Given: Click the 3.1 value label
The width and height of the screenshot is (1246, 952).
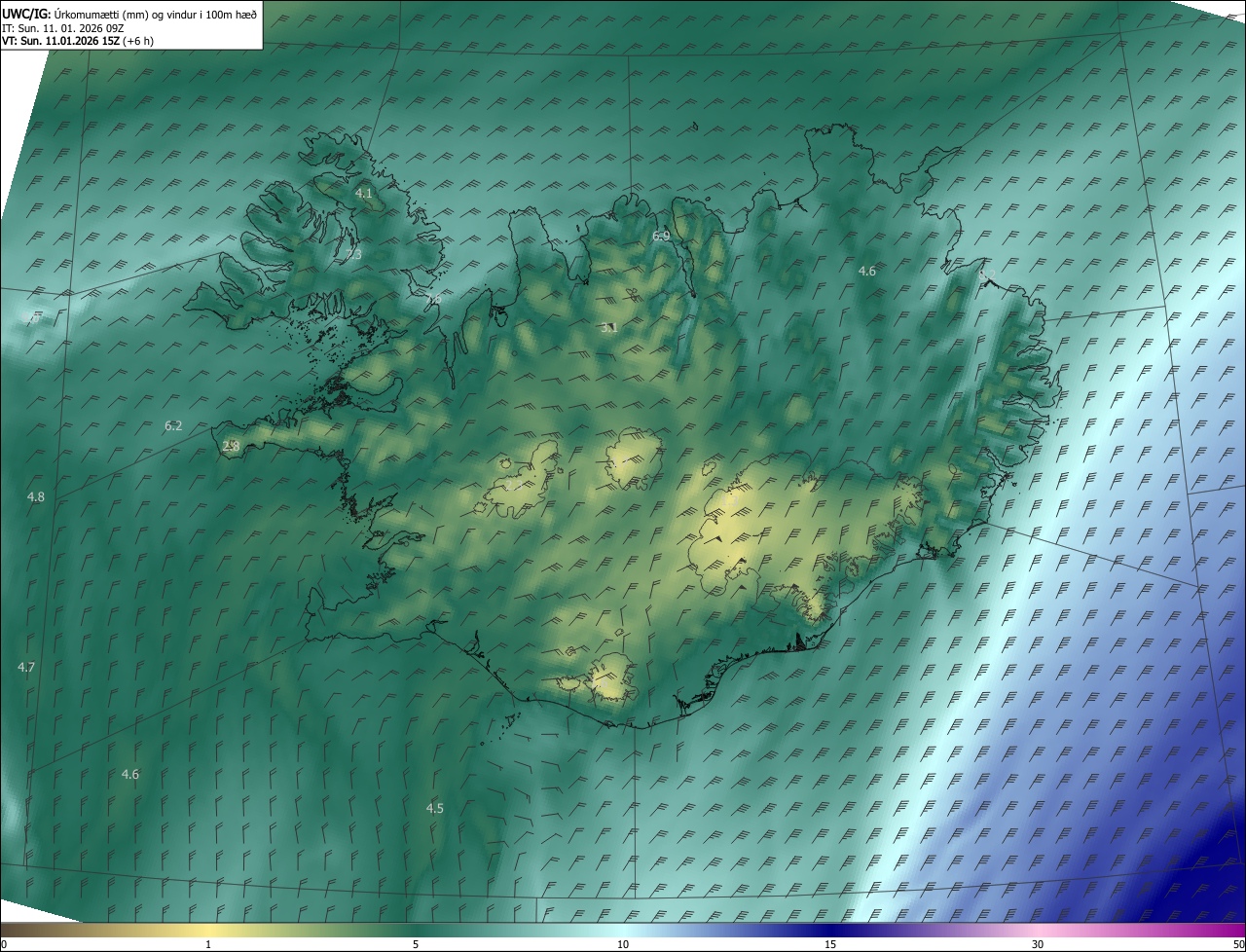Looking at the screenshot, I should click(x=609, y=327).
